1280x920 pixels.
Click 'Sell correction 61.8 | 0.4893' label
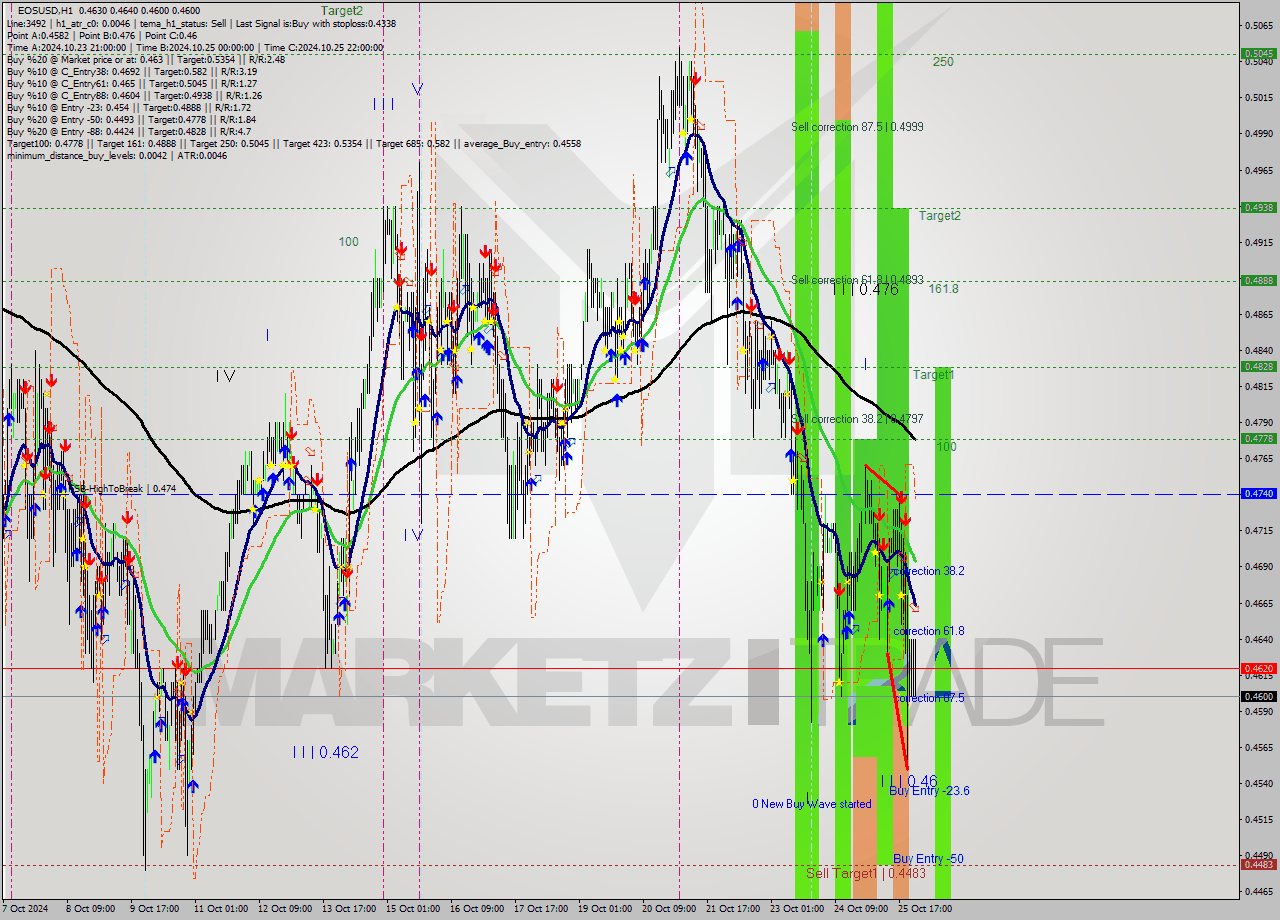(x=857, y=280)
